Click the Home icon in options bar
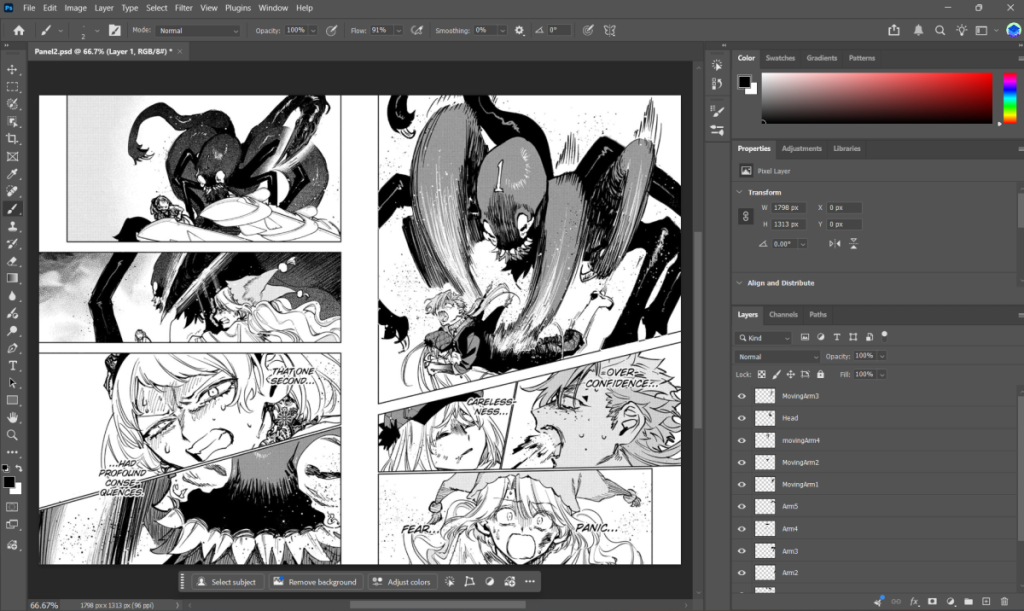Viewport: 1024px width, 611px height. tap(19, 30)
